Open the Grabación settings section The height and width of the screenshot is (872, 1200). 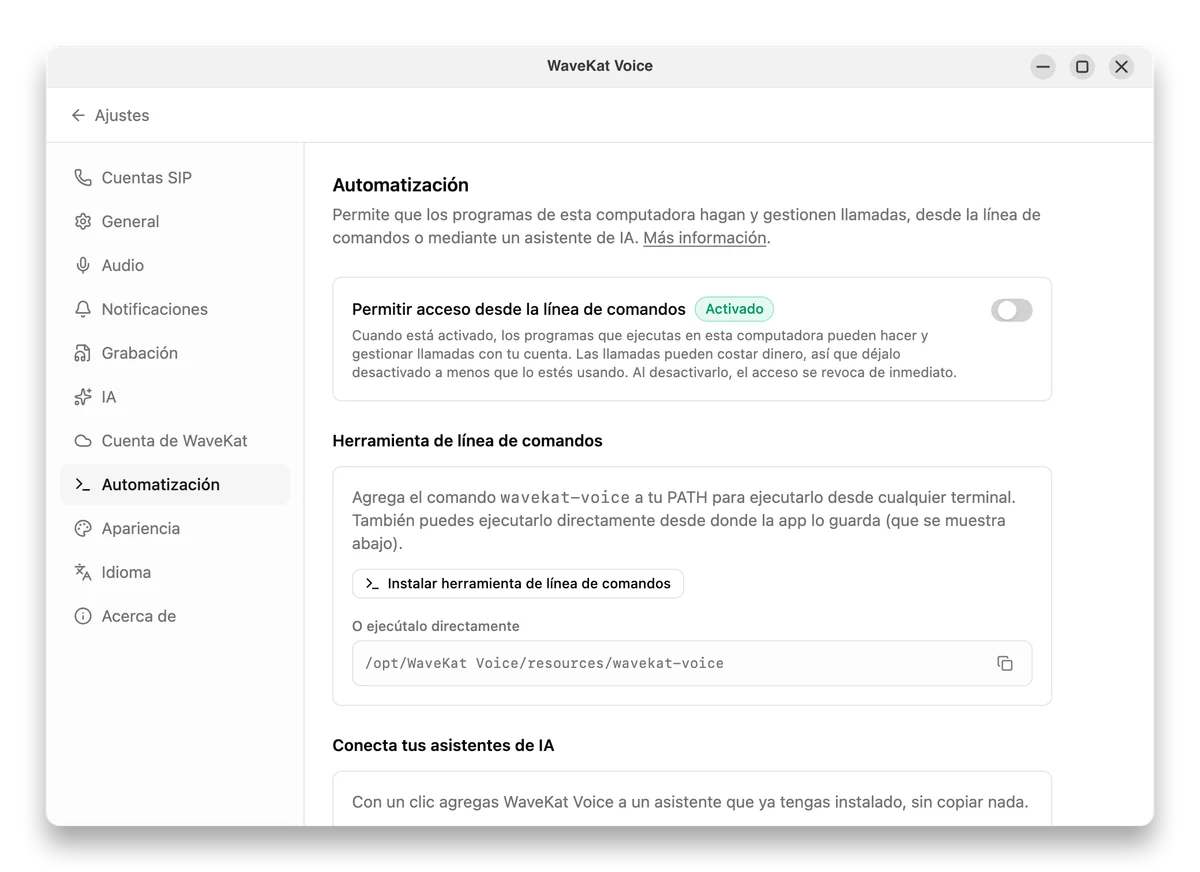click(175, 354)
